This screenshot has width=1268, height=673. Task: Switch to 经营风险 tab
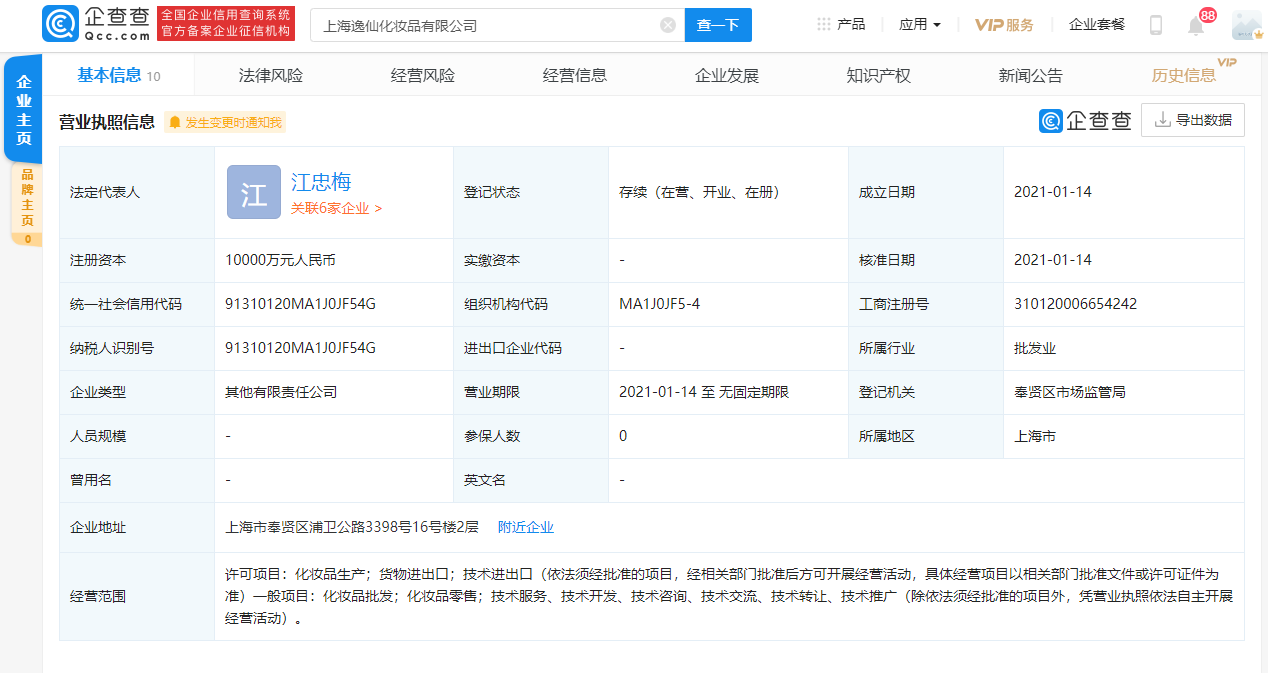coord(422,75)
